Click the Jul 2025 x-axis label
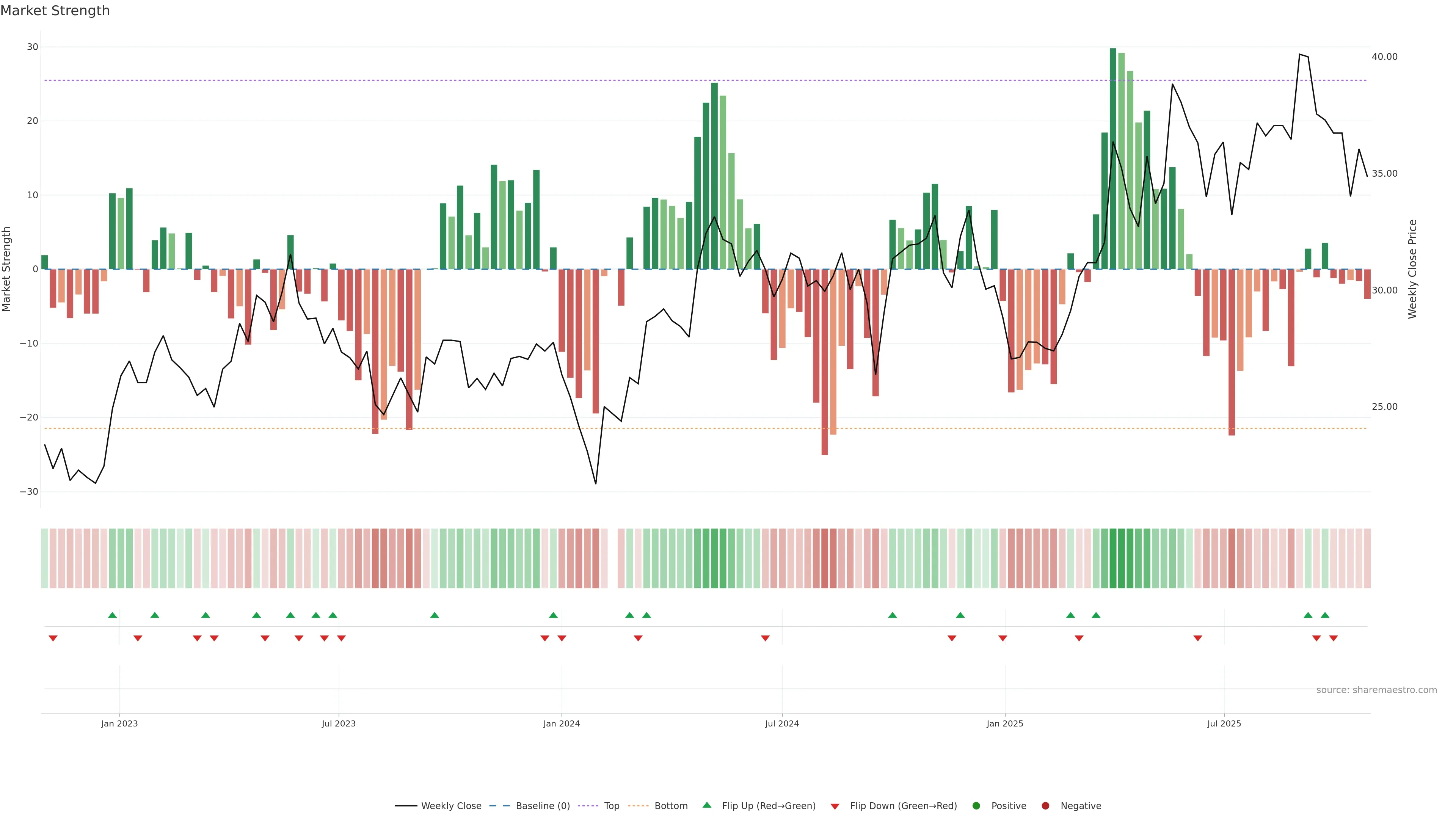The image size is (1456, 819). click(1224, 723)
